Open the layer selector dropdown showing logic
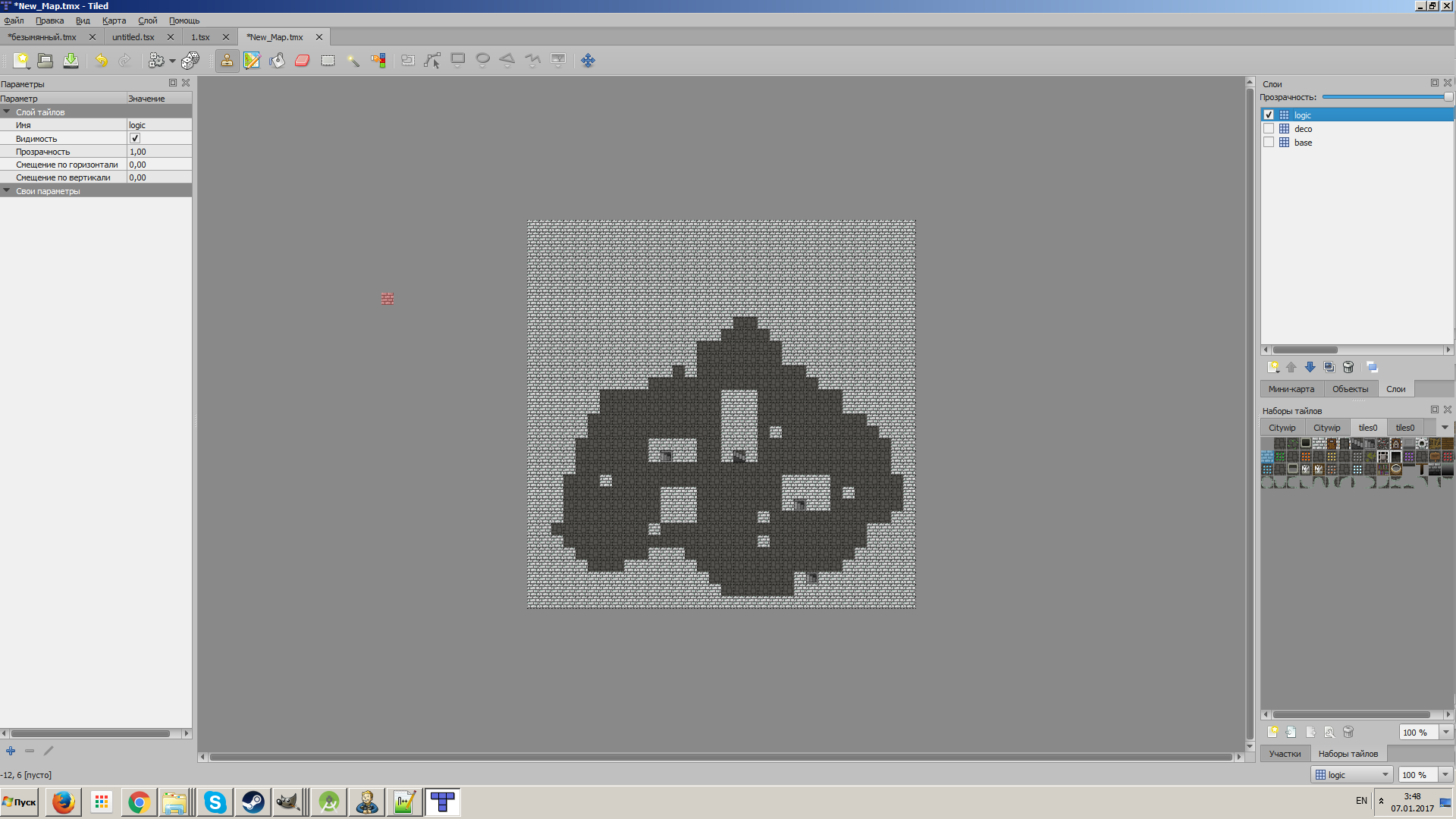Screen dimensions: 1456x819 click(x=1354, y=774)
